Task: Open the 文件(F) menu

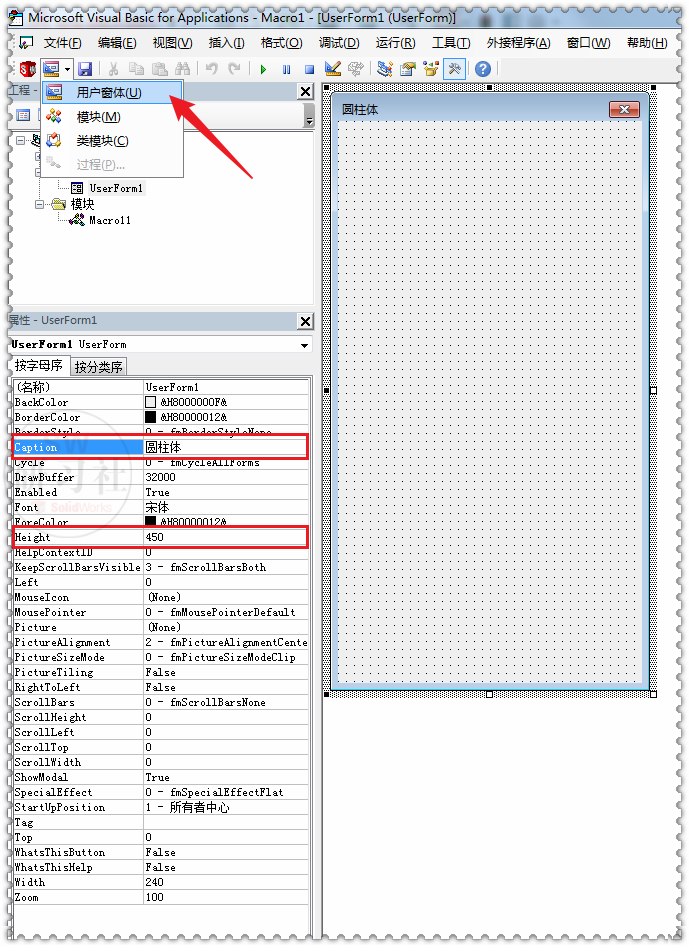Action: click(x=62, y=43)
